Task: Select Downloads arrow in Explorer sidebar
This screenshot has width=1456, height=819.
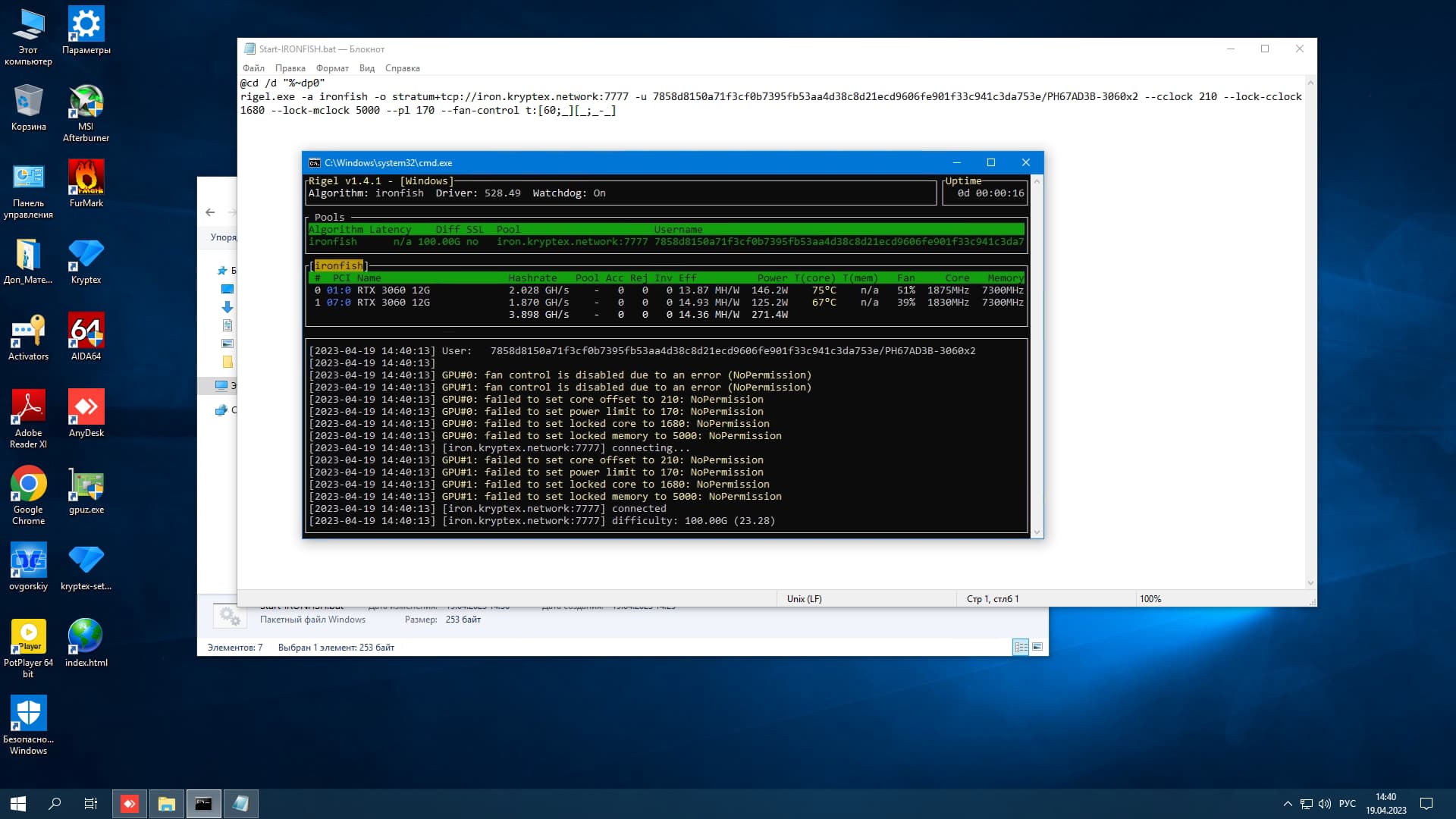Action: tap(227, 307)
